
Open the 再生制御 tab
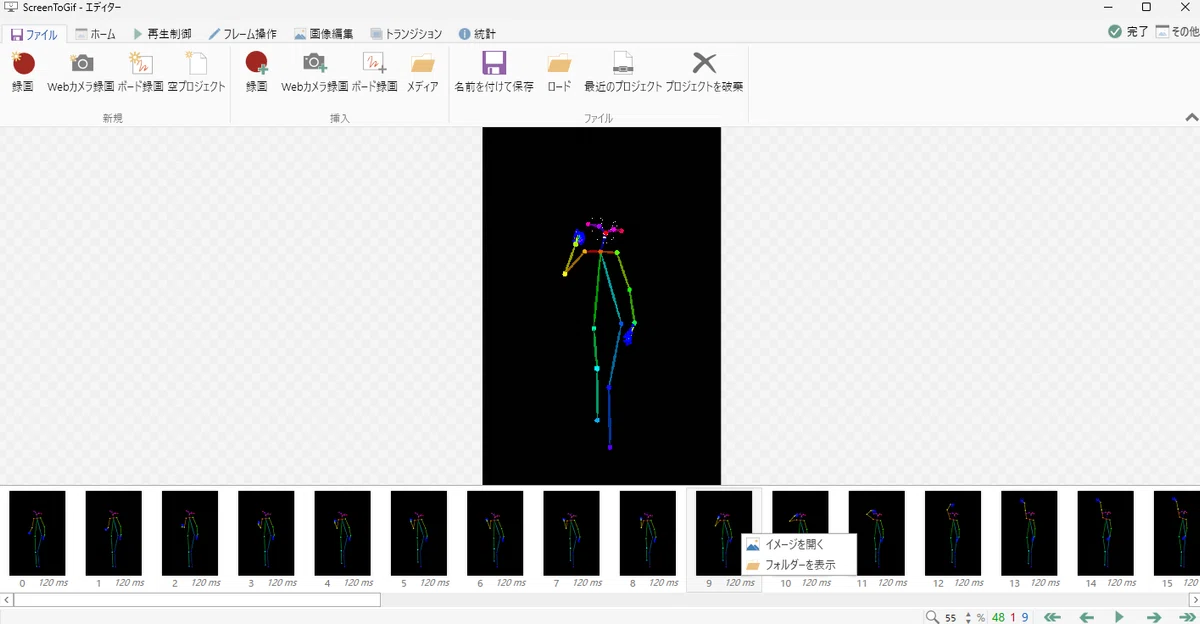162,34
